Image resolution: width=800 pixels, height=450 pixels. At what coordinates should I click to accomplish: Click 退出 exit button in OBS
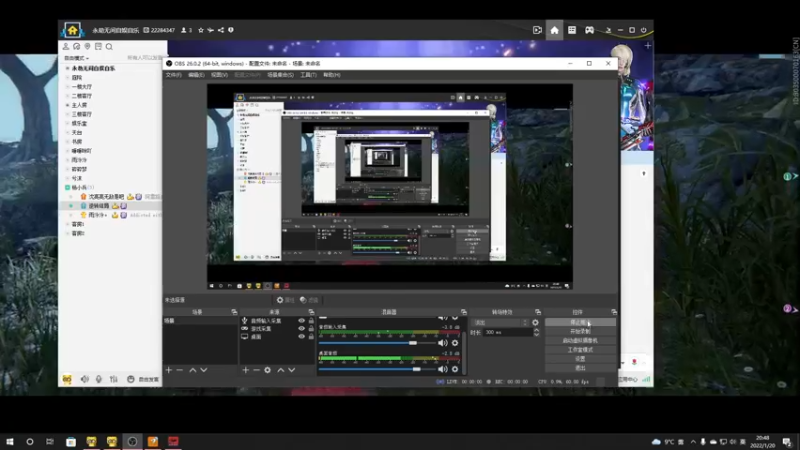point(580,368)
